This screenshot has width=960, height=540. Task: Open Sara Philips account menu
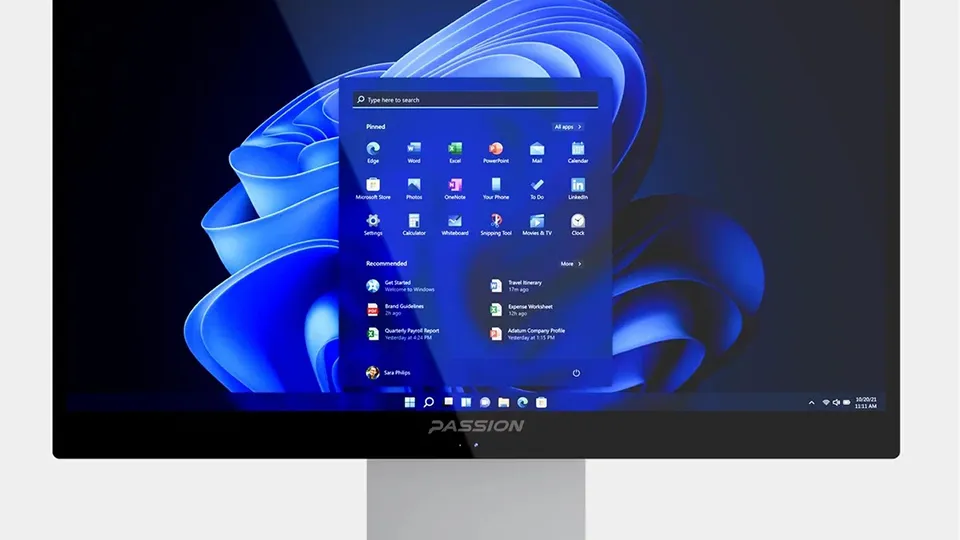click(x=388, y=372)
